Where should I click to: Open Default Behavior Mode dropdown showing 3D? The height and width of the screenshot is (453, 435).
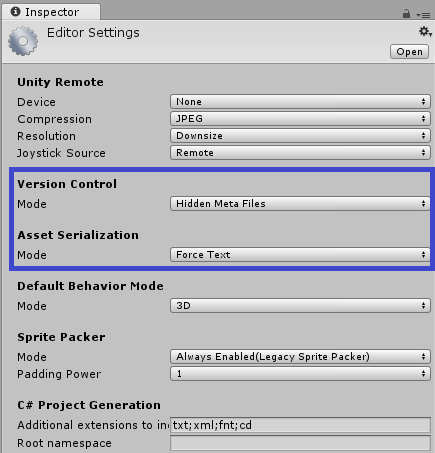(300, 306)
